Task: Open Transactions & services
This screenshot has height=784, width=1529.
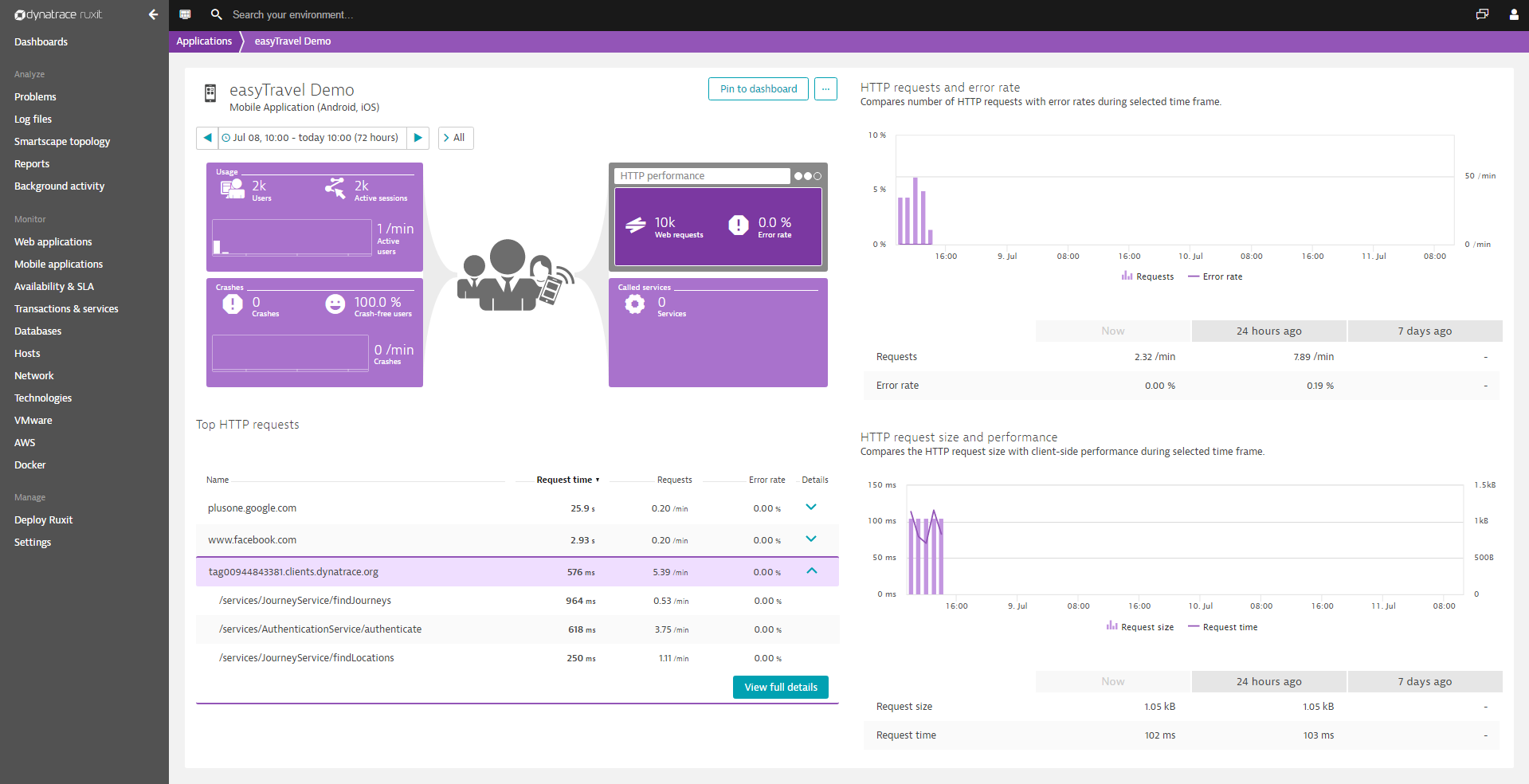Action: tap(66, 308)
